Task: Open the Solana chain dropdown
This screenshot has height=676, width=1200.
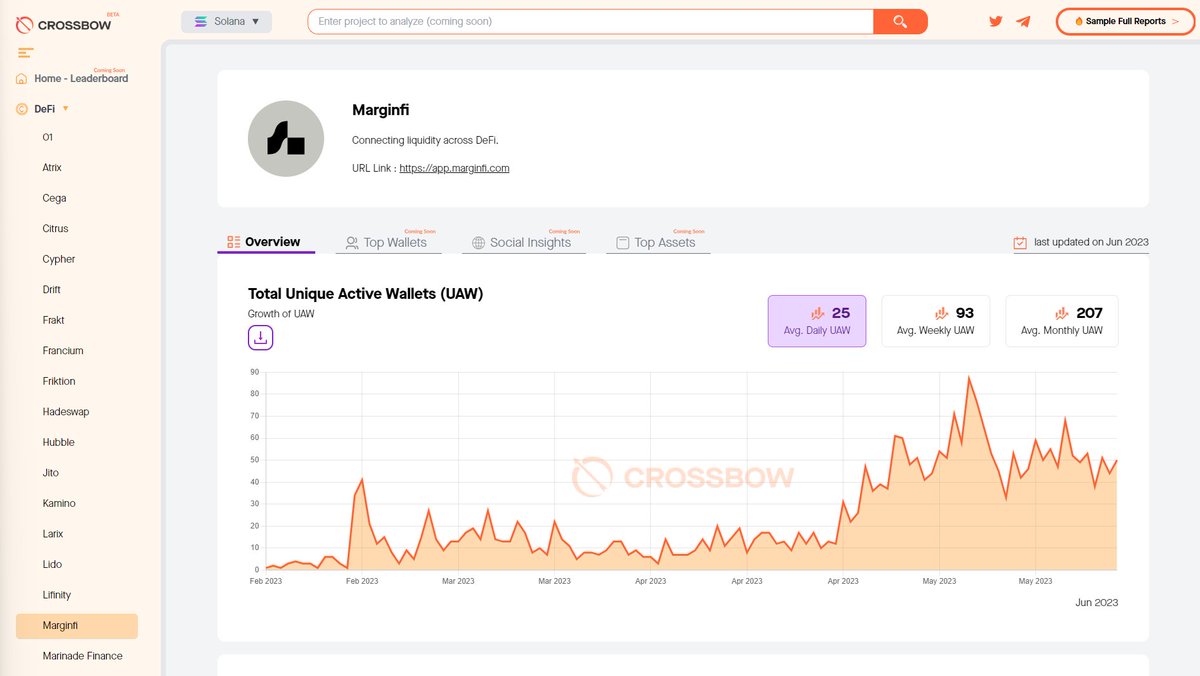Action: pos(227,21)
